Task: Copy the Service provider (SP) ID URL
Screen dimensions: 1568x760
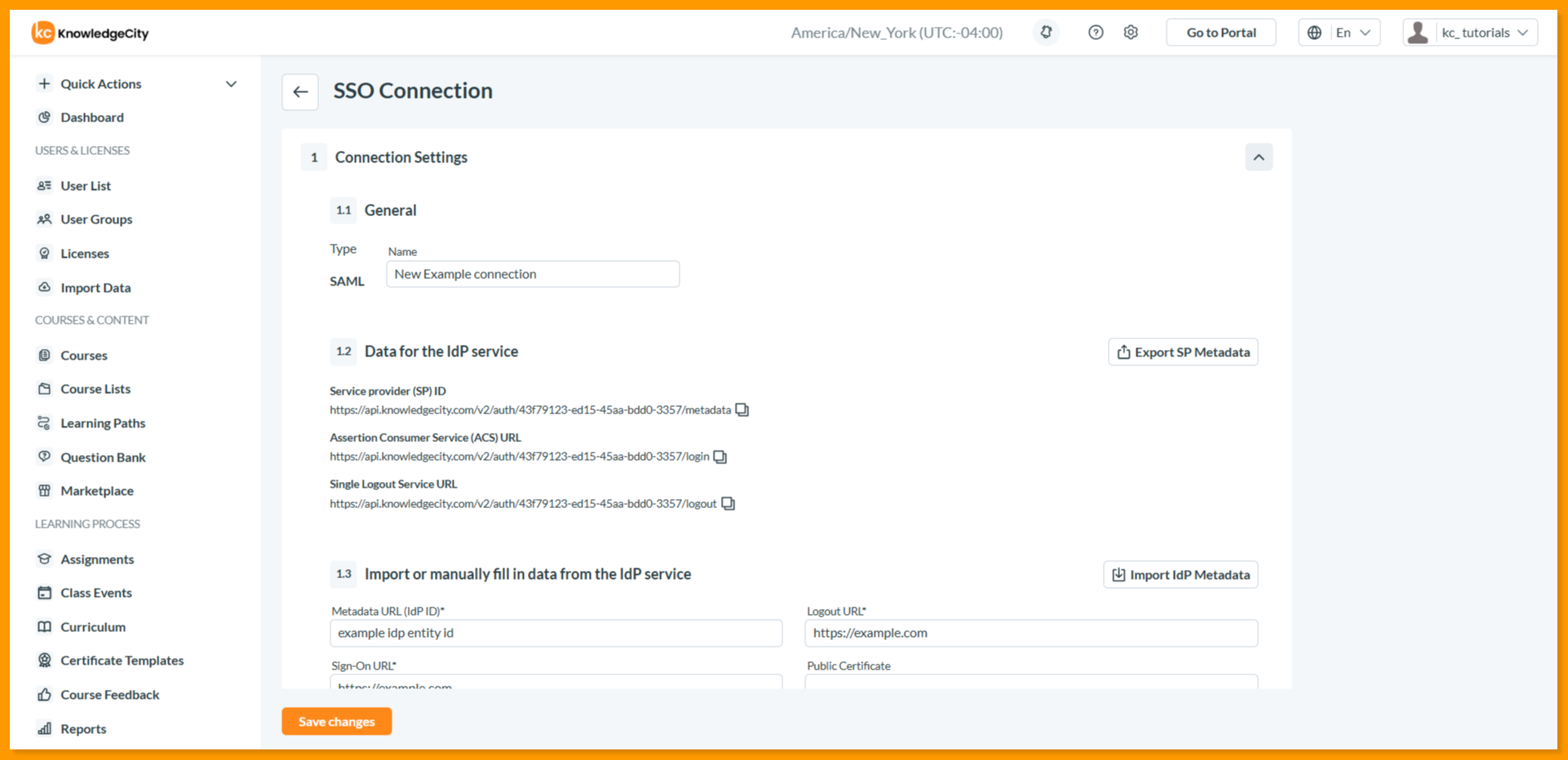Action: click(x=742, y=410)
